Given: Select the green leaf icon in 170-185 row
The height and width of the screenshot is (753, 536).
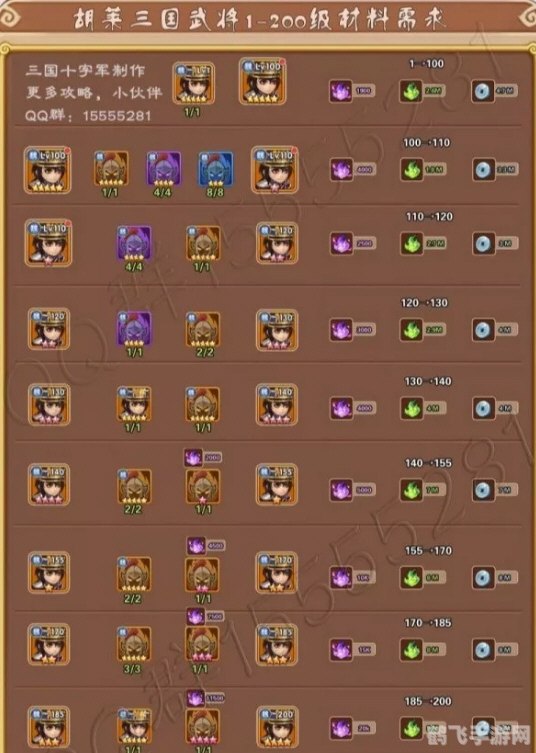Looking at the screenshot, I should [412, 650].
